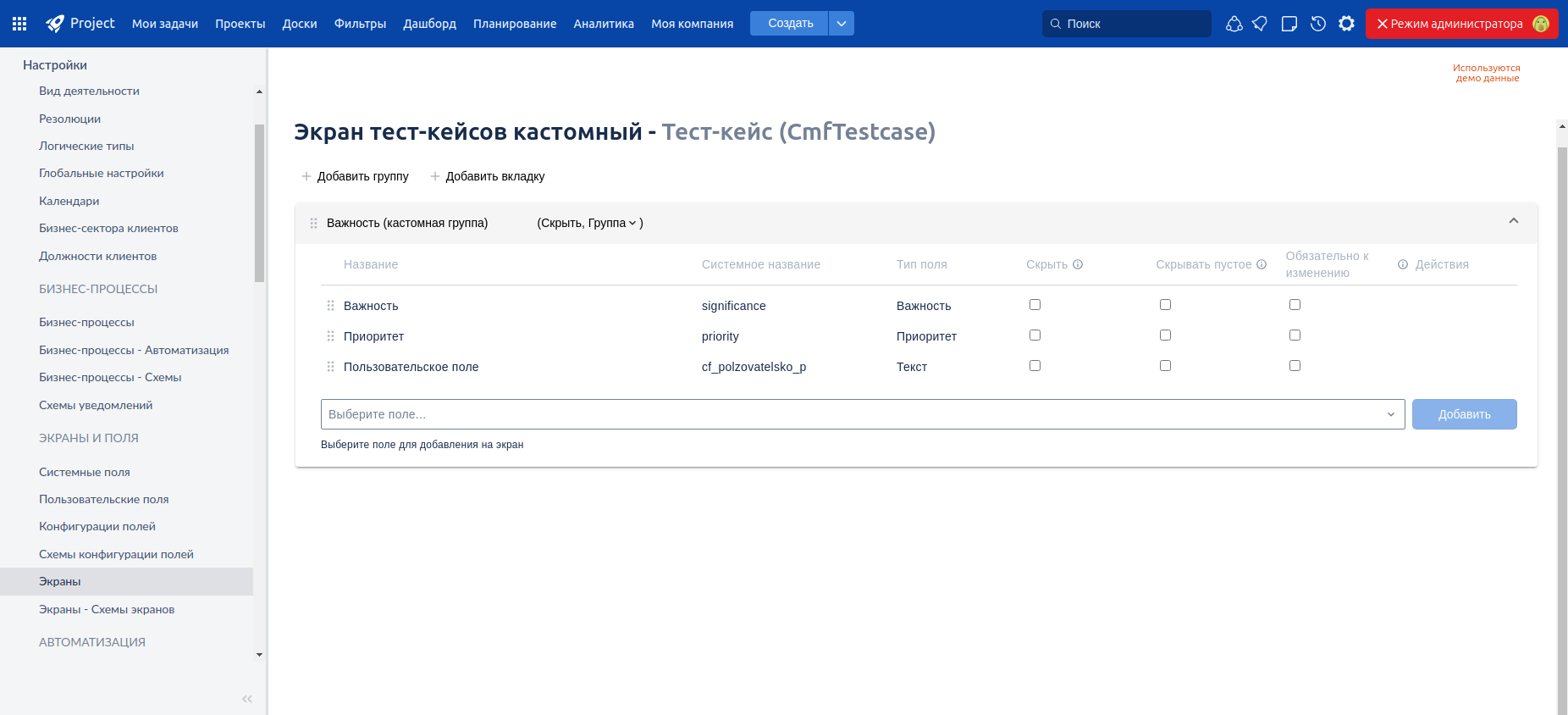1568x715 pixels.
Task: Click the notifications bell icon
Action: (1260, 24)
